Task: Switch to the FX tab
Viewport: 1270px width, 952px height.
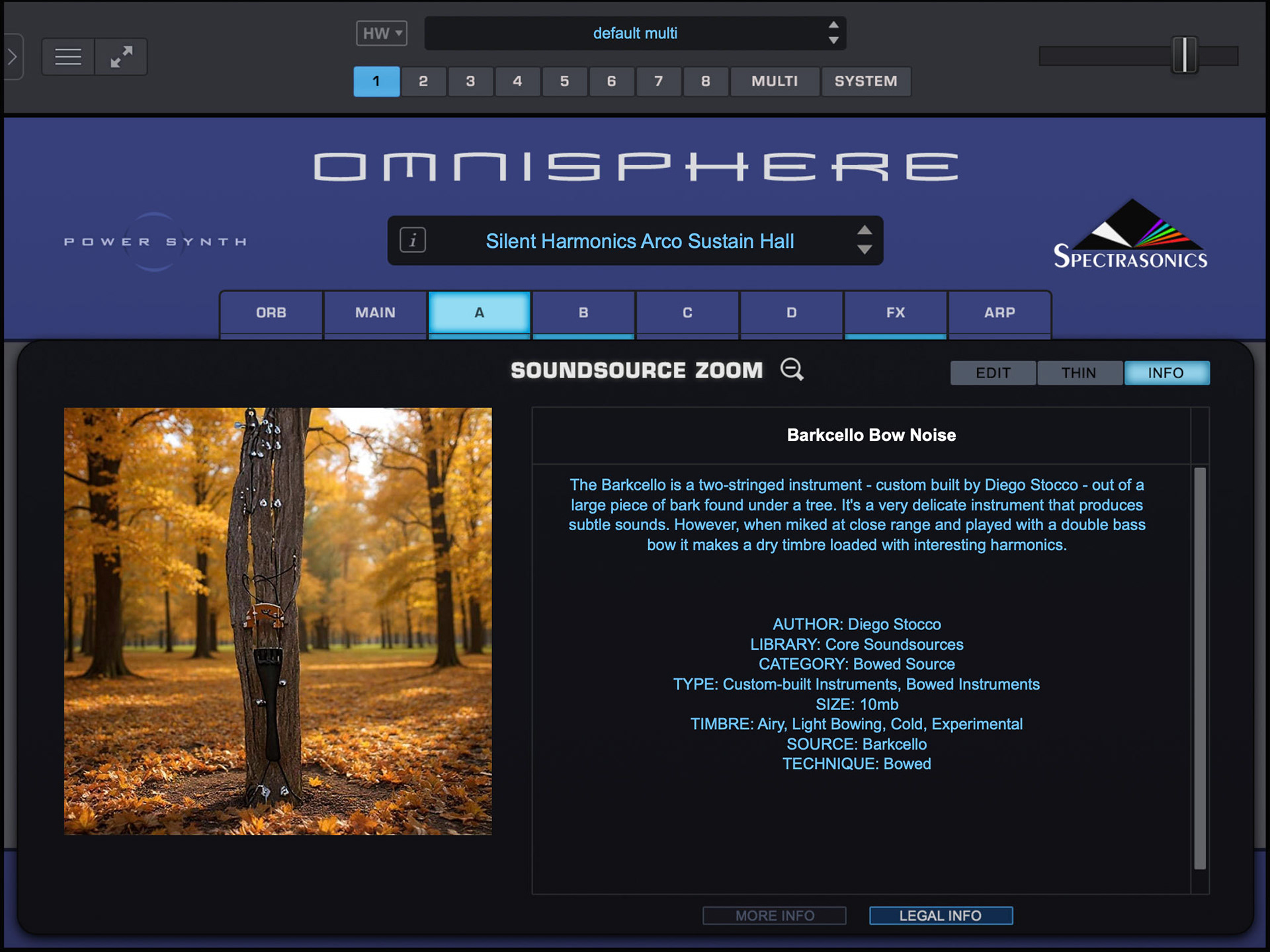Action: pyautogui.click(x=895, y=313)
